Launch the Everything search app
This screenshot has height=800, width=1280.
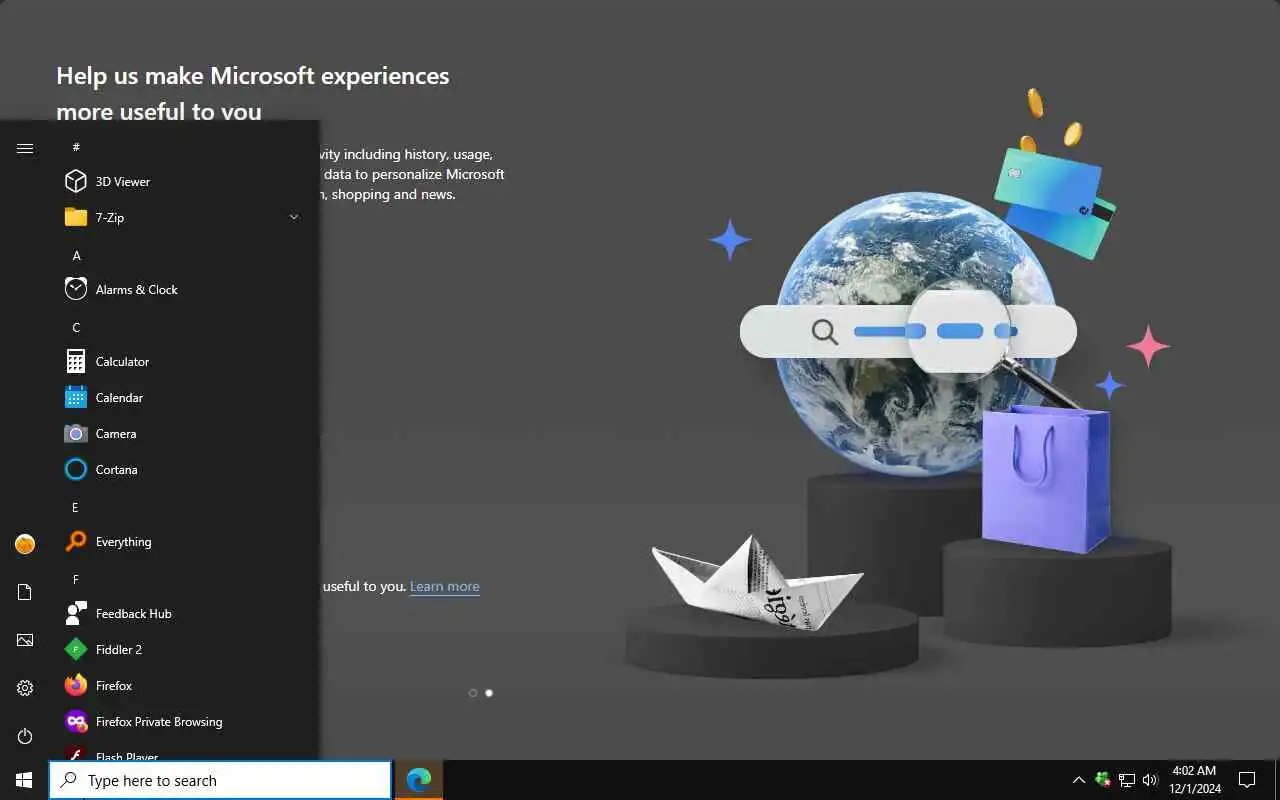[x=183, y=541]
